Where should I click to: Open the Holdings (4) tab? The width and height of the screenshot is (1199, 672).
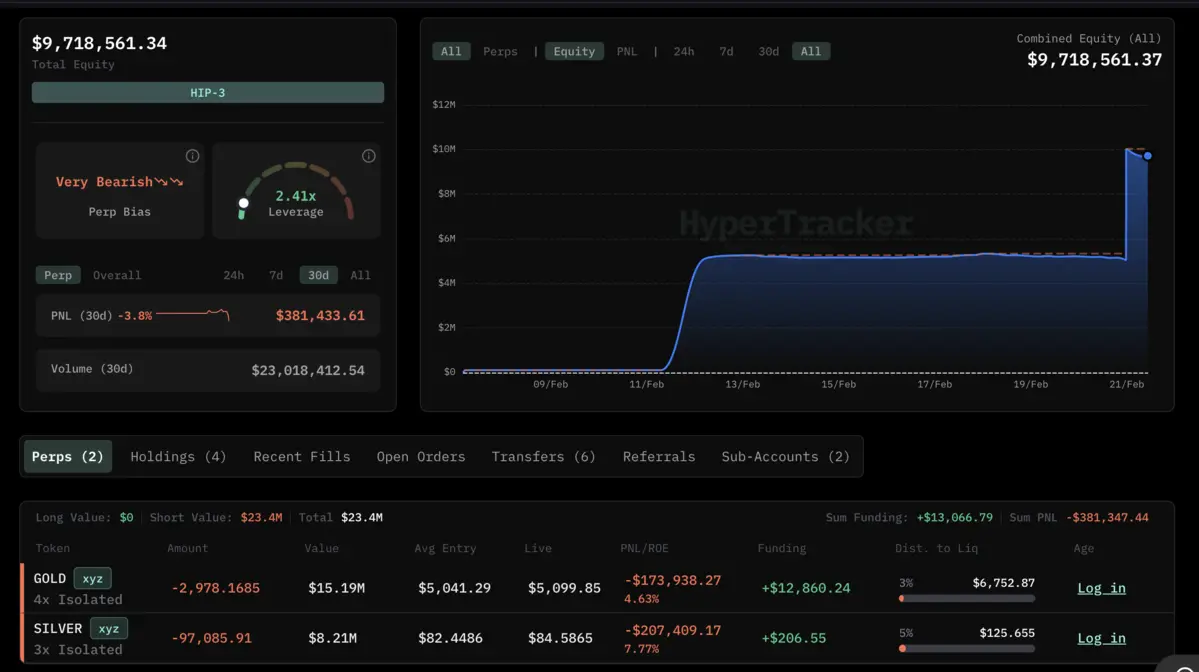click(x=178, y=456)
